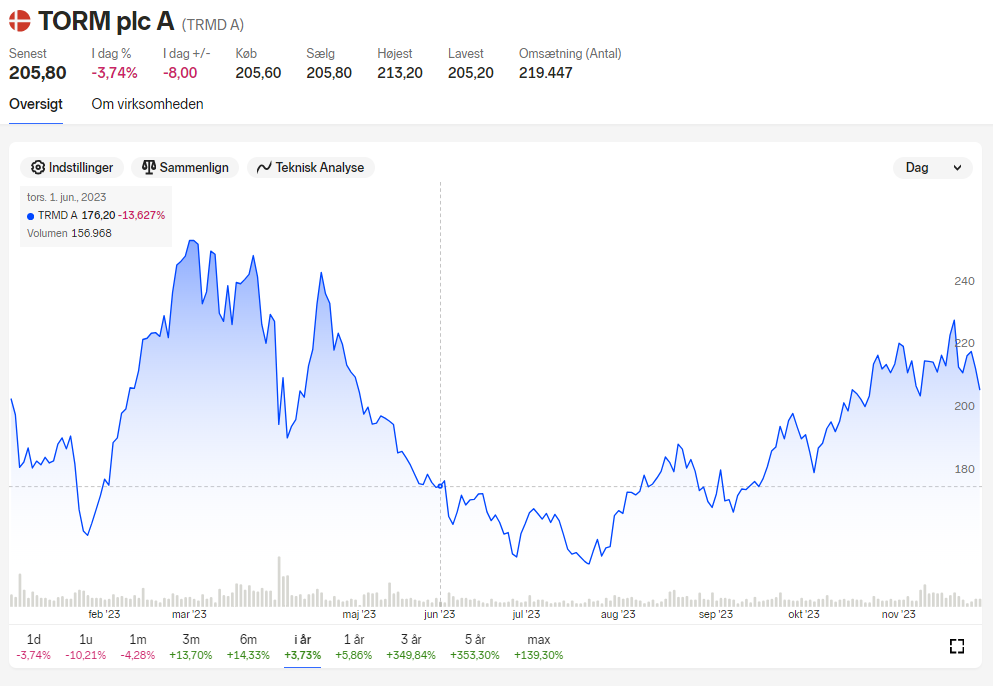Click the sep '23 axis label
This screenshot has height=686, width=993.
716,614
